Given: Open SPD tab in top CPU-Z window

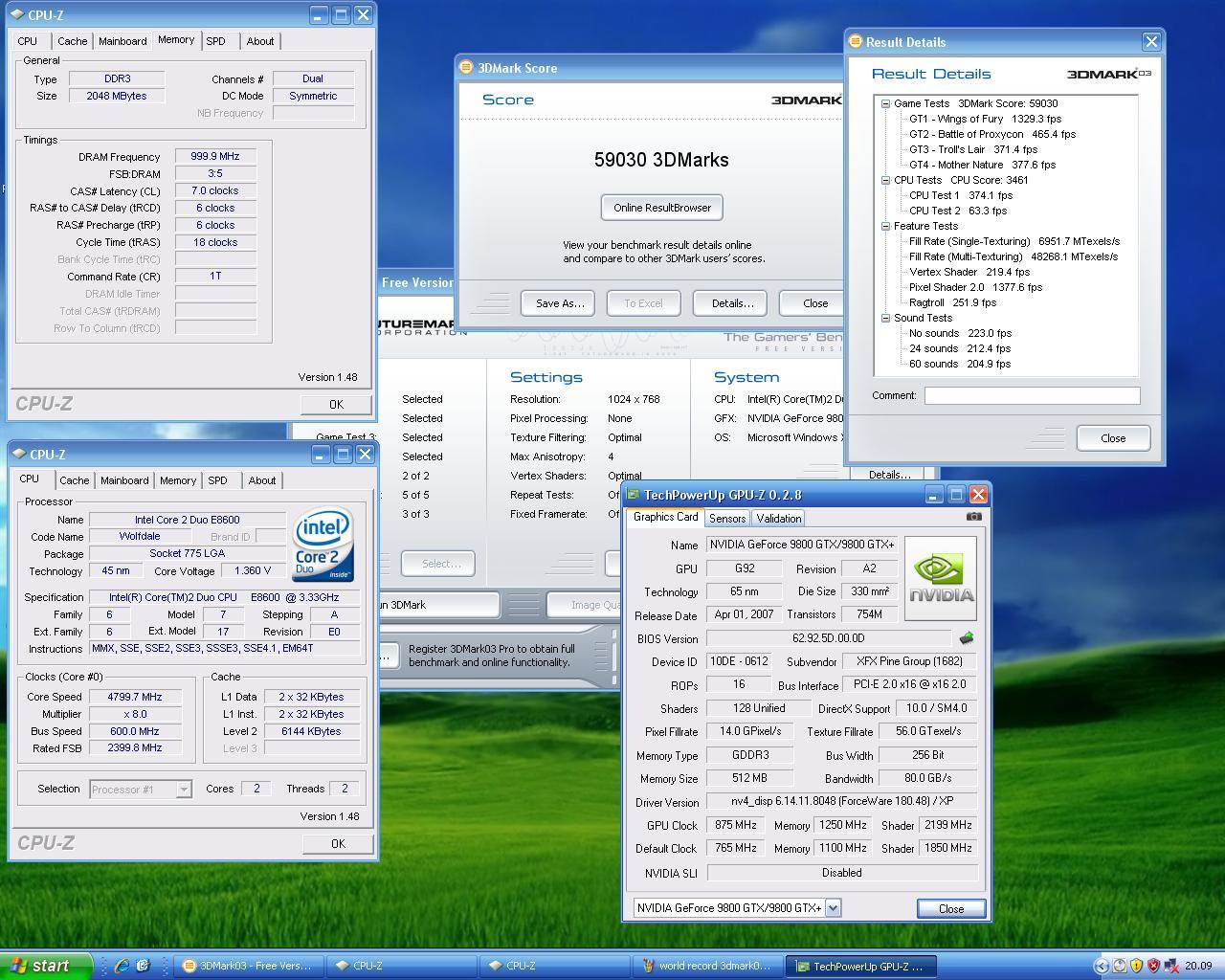Looking at the screenshot, I should click(x=216, y=41).
